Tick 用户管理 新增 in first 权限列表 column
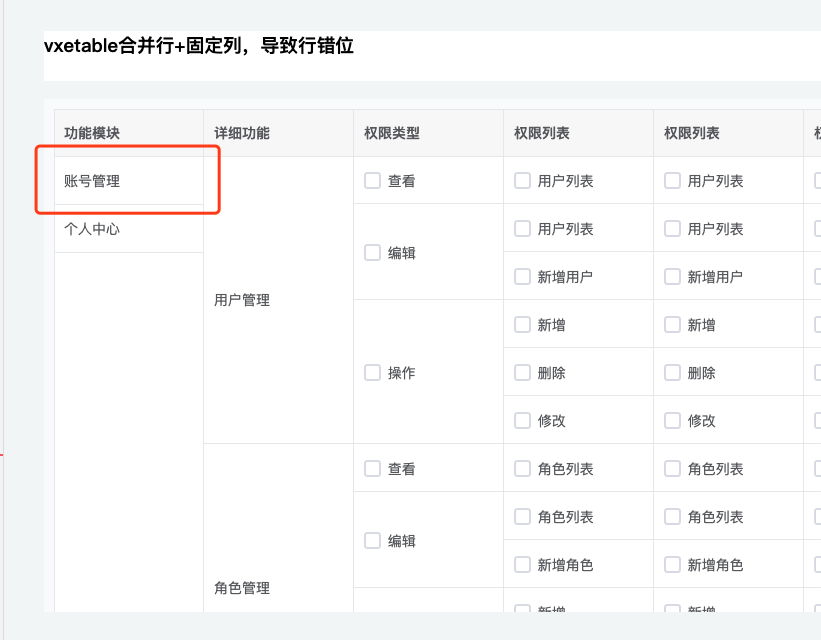 pyautogui.click(x=522, y=325)
